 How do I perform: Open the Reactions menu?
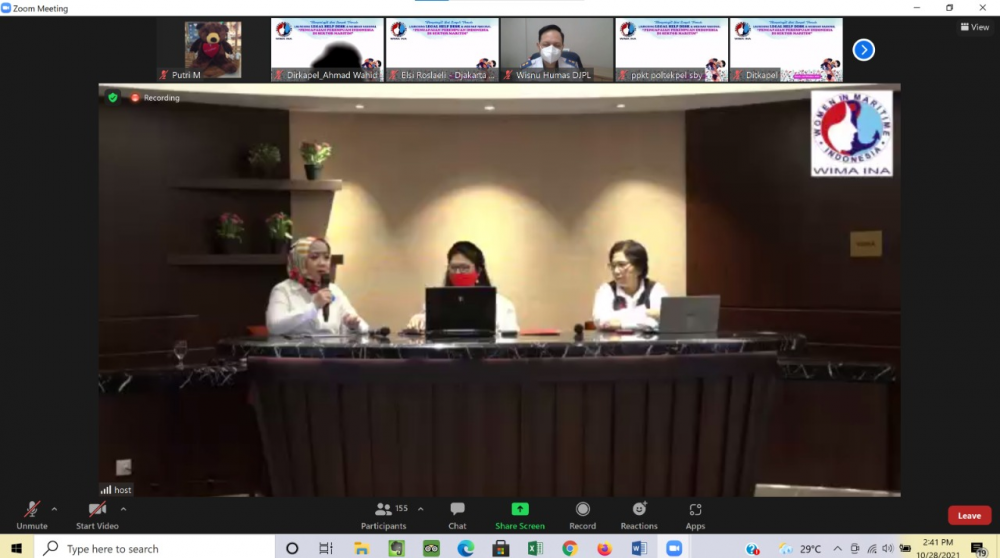[639, 515]
